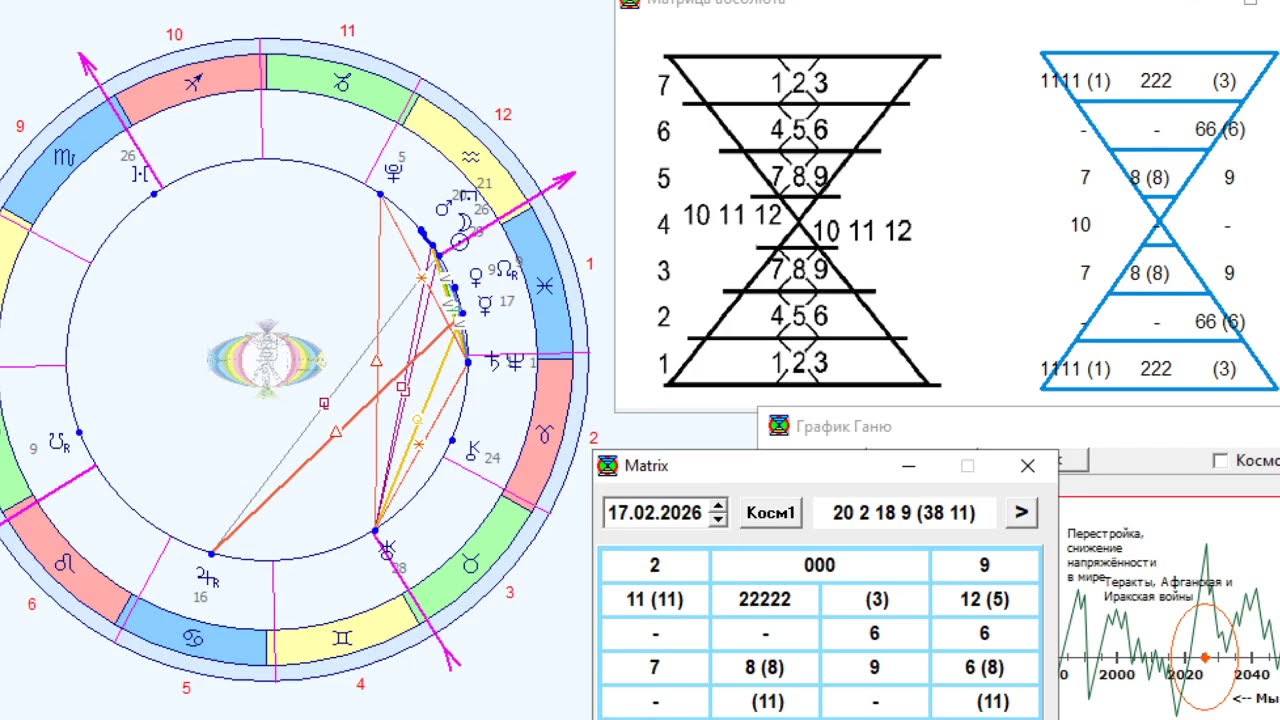Toggle the Косм checkbox in График Ганю
The height and width of the screenshot is (720, 1280).
(1220, 461)
